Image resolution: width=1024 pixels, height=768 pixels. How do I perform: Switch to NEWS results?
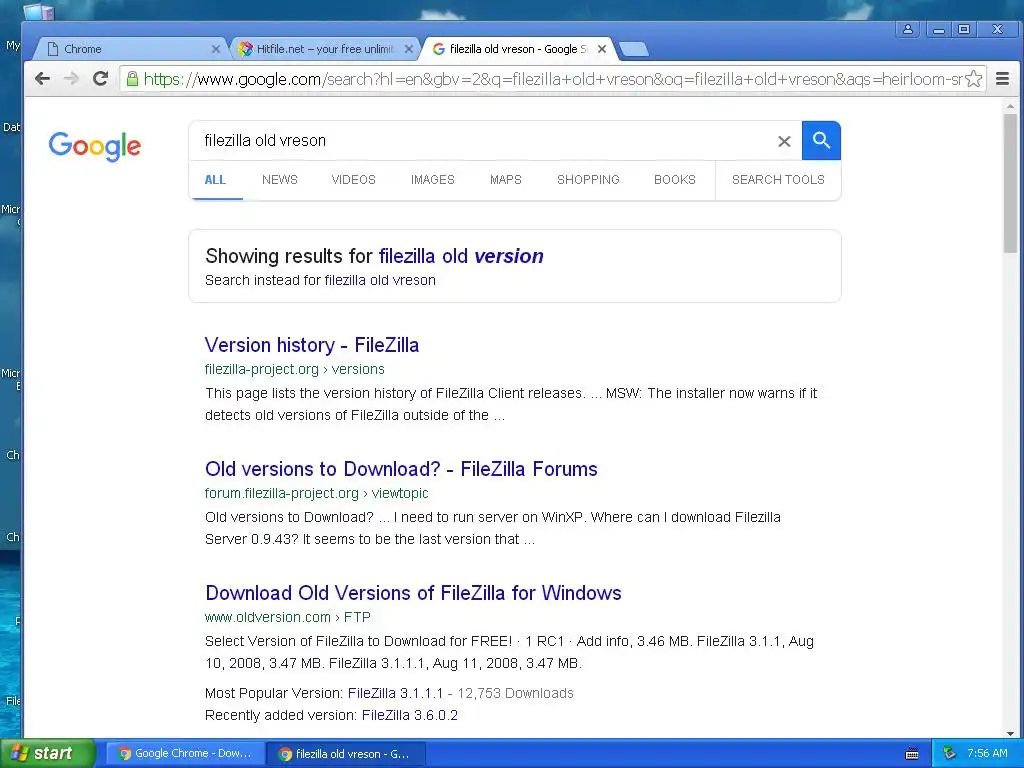click(280, 180)
